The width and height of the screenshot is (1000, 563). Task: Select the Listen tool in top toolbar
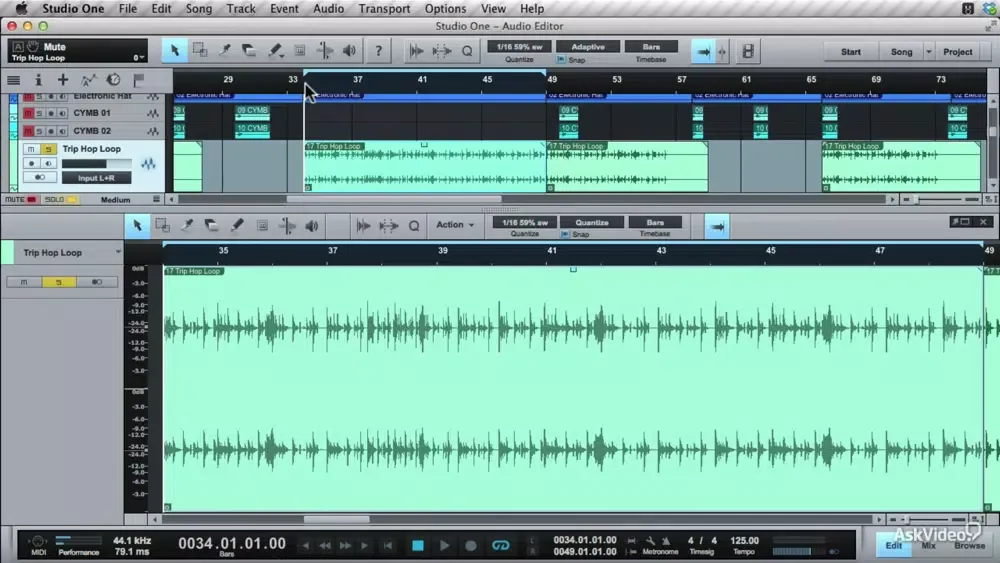[349, 50]
